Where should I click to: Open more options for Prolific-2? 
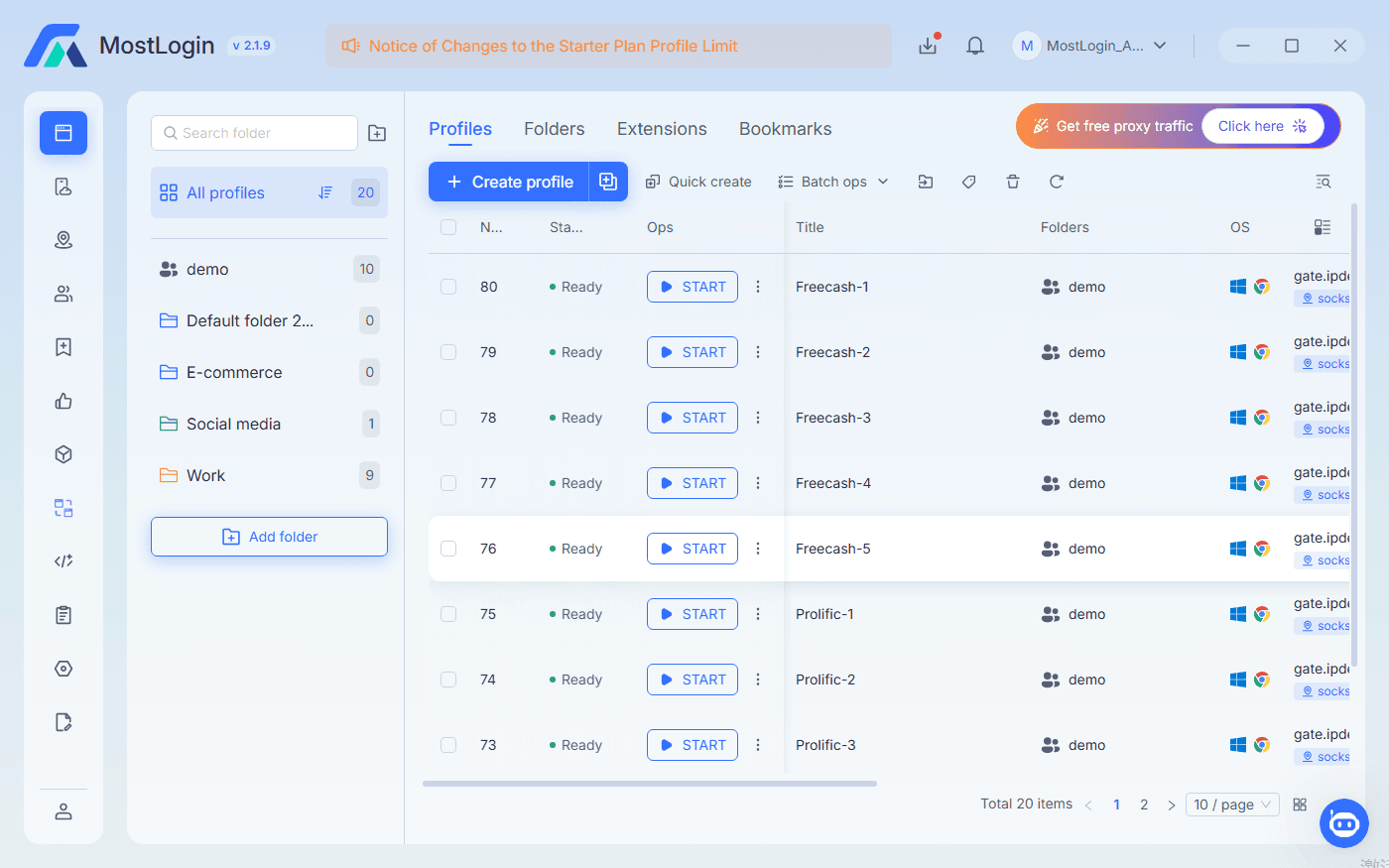(758, 680)
